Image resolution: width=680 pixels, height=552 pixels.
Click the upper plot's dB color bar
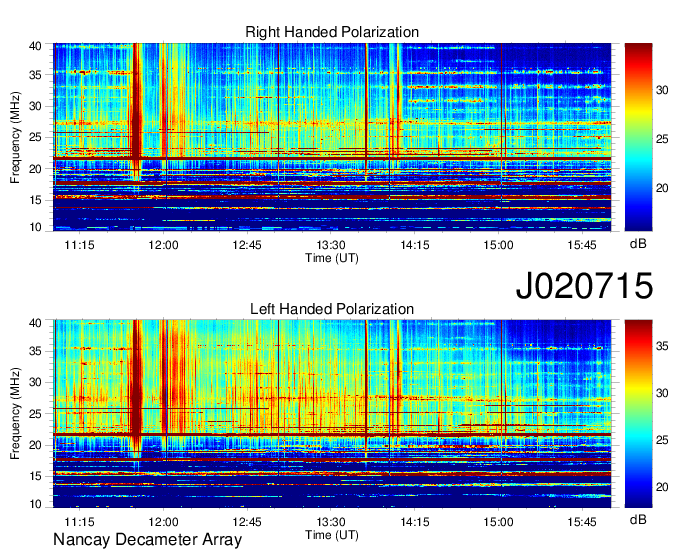[638, 137]
